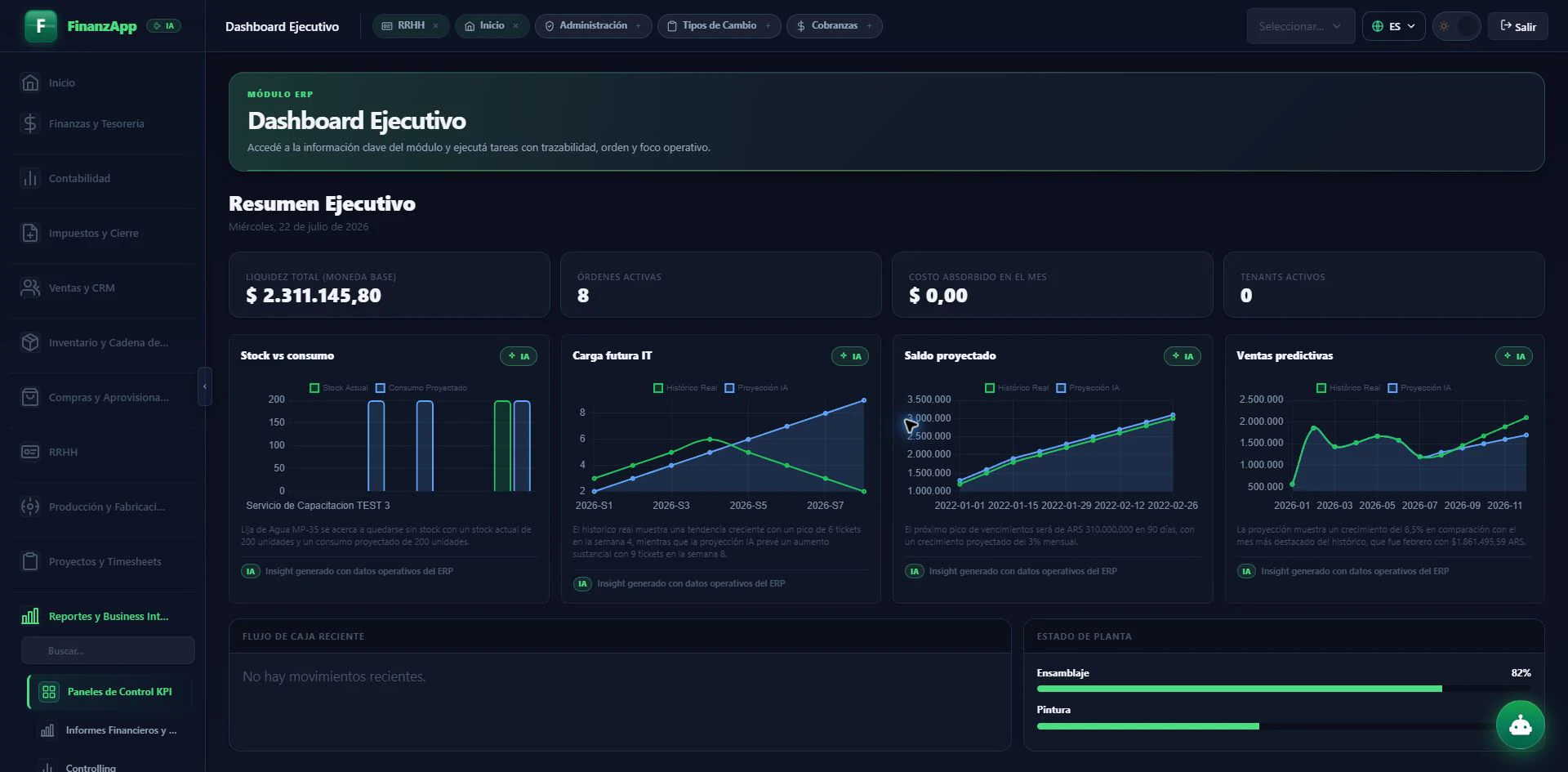Image resolution: width=1568 pixels, height=772 pixels.
Task: Click Costo Absorbido en el Mes card
Action: (x=1053, y=284)
